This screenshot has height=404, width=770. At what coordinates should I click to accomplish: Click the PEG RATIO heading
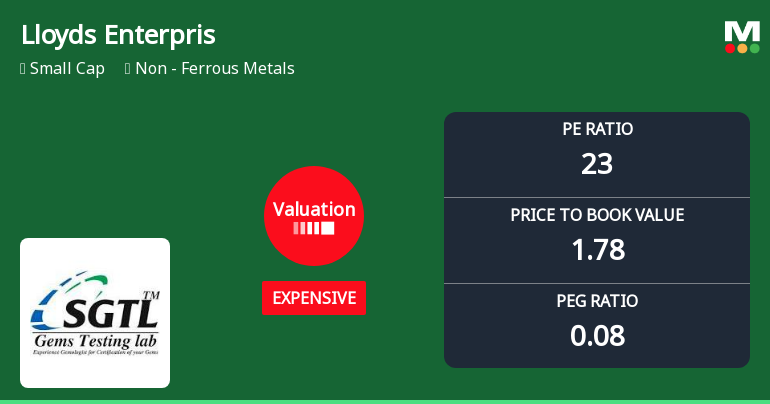(x=597, y=301)
